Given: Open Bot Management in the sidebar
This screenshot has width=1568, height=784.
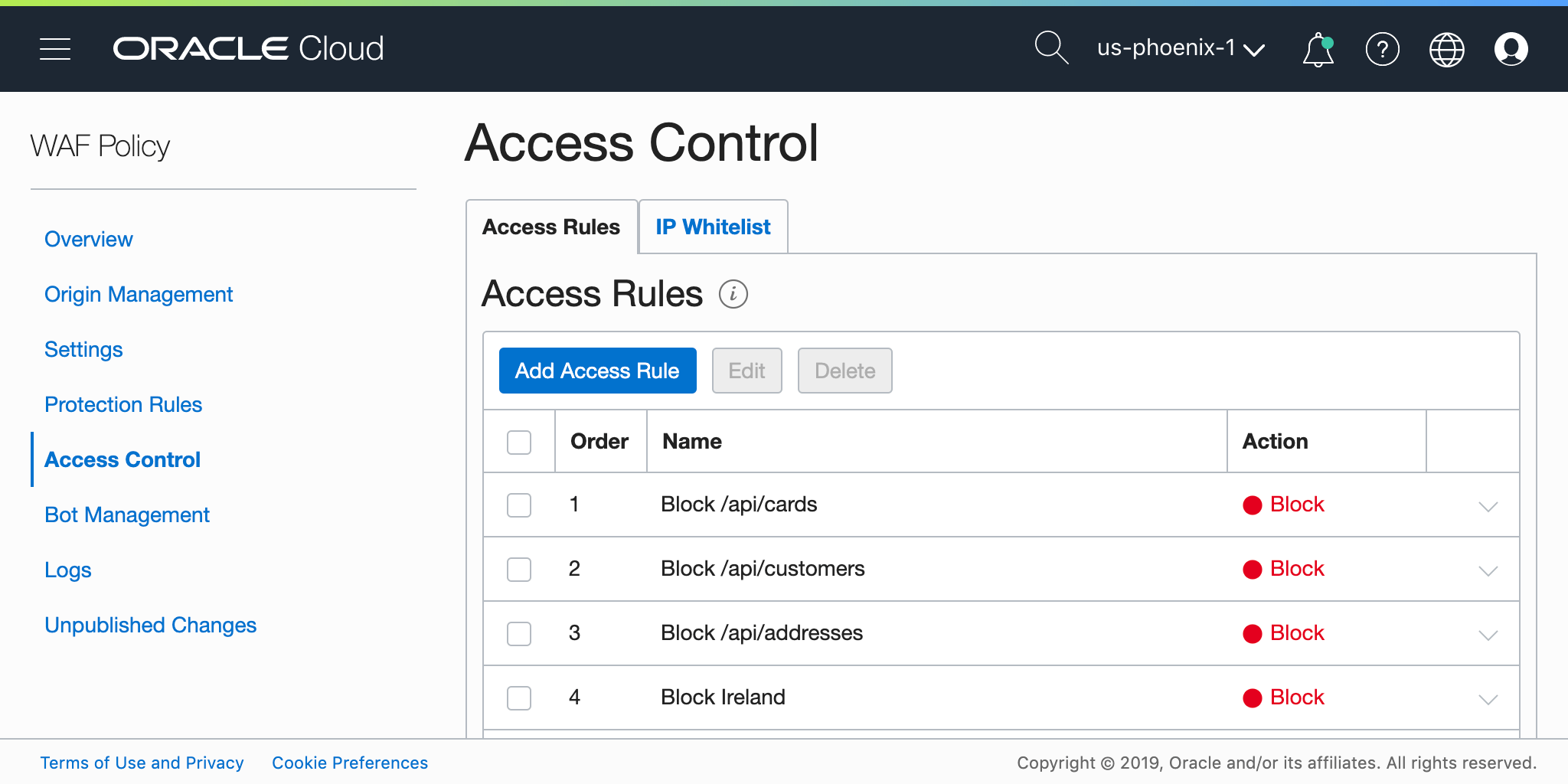Looking at the screenshot, I should [127, 515].
